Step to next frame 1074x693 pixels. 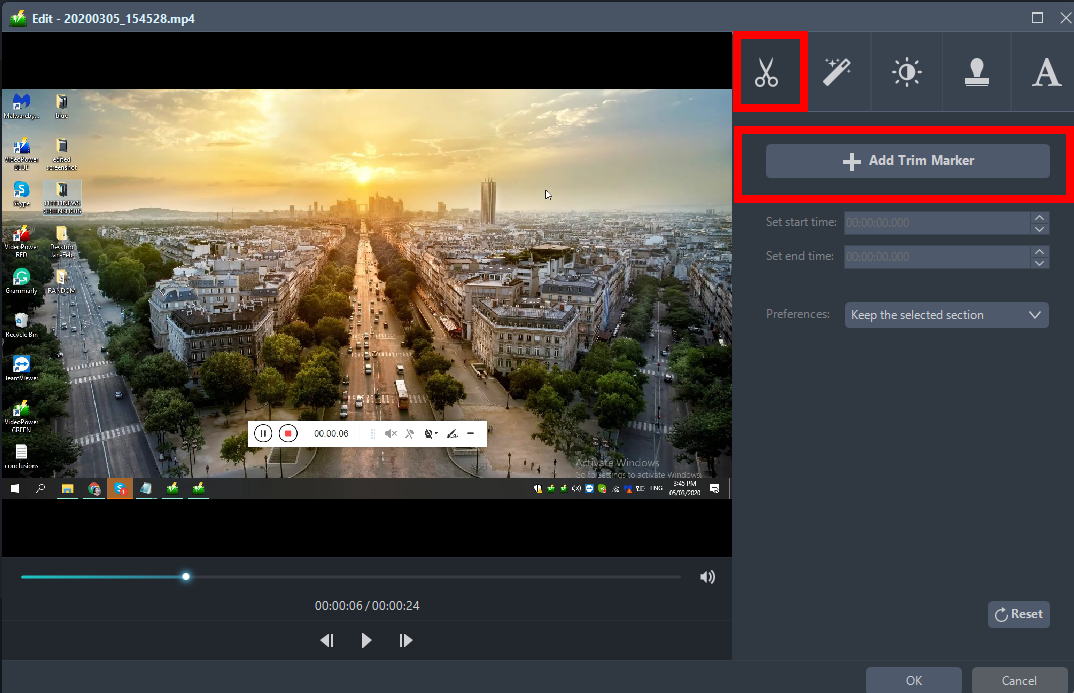pos(406,640)
